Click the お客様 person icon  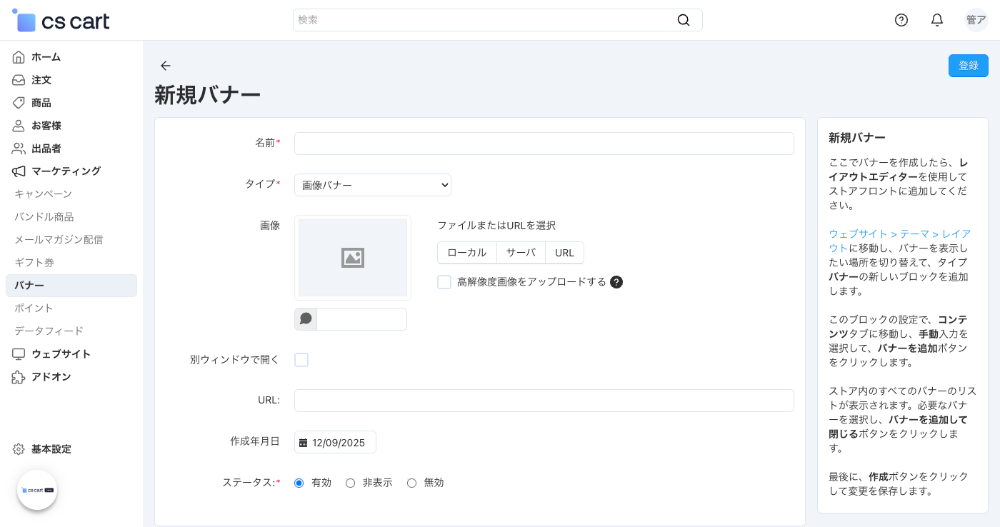(x=18, y=126)
